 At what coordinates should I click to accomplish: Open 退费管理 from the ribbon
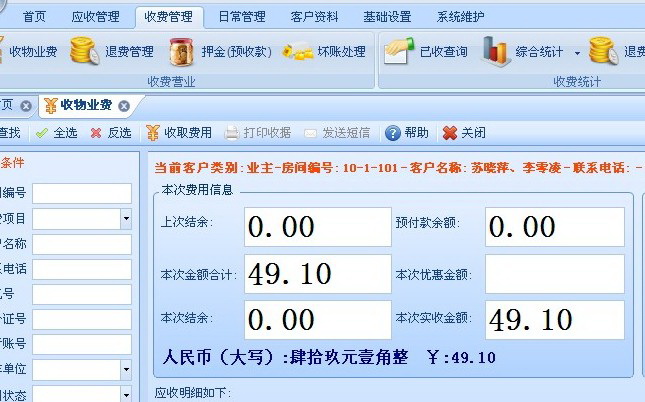click(129, 52)
